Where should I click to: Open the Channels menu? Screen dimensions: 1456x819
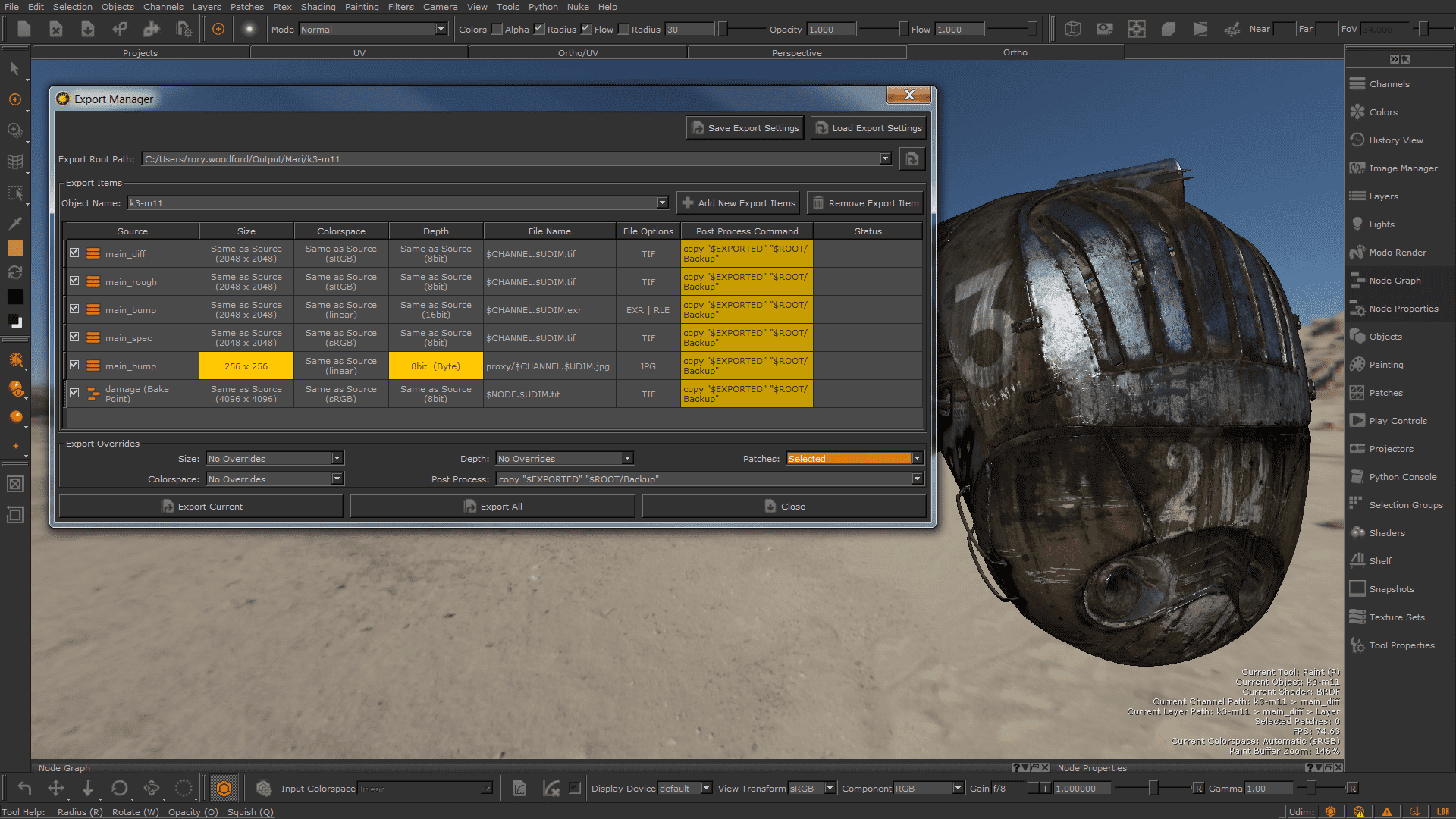(163, 7)
